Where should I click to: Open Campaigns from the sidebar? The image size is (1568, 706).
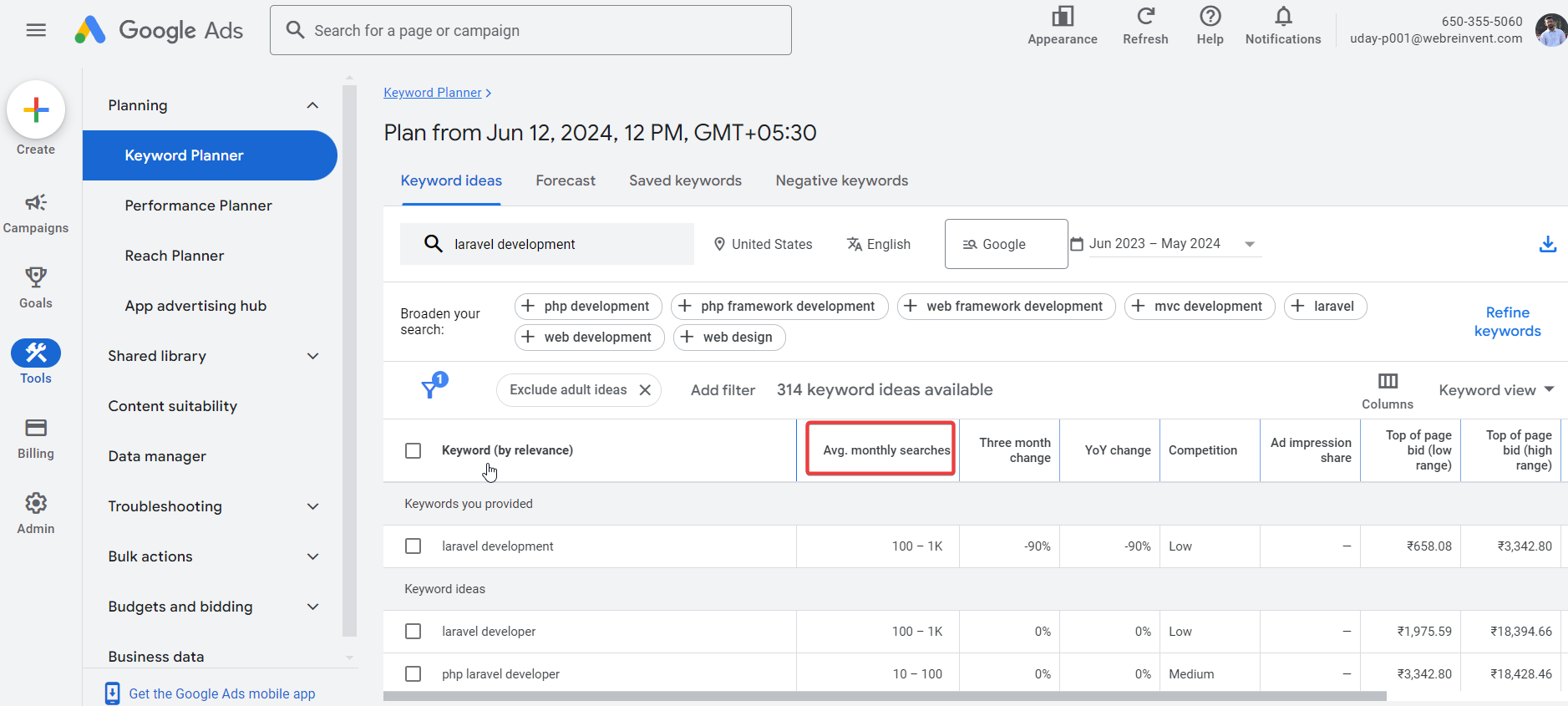(x=36, y=213)
